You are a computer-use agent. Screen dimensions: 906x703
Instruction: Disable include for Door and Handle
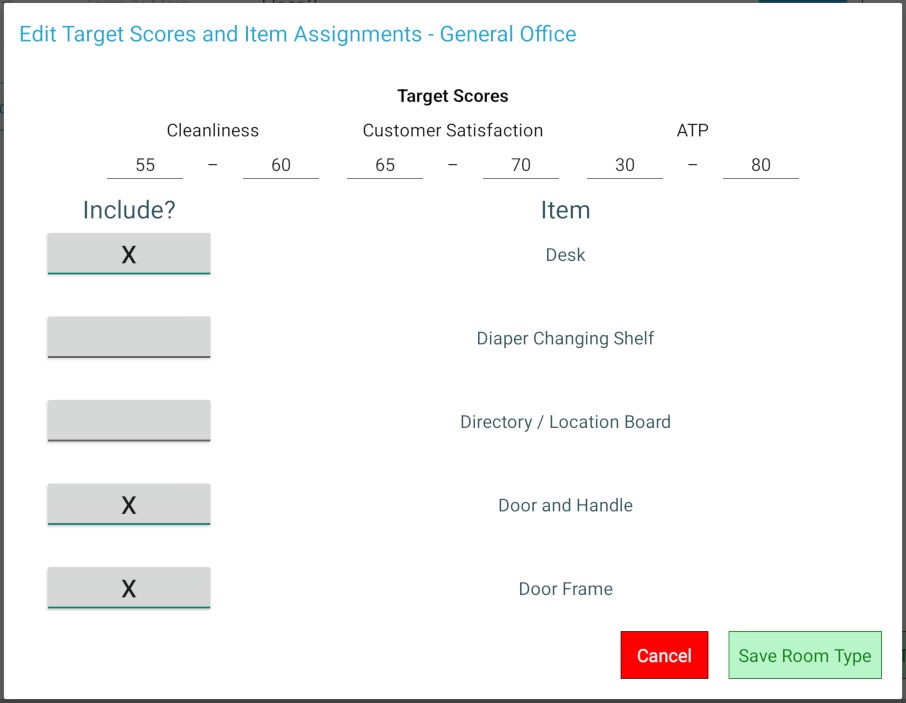[129, 504]
